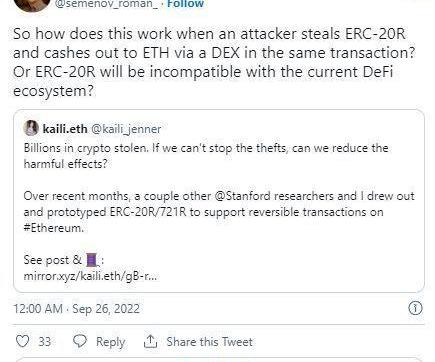This screenshot has height=362, width=435.
Task: Click the thread spool emoji icon
Action: [x=92, y=260]
